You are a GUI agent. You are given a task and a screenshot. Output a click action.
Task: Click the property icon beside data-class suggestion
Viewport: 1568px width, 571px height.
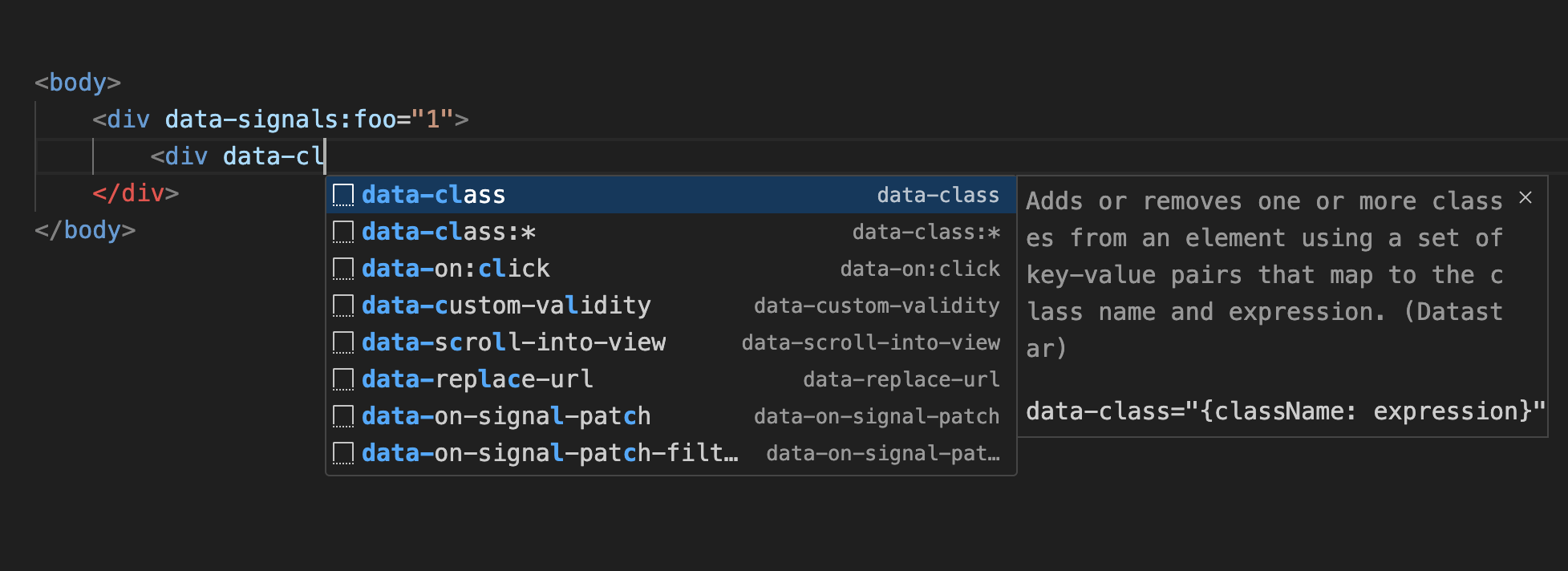coord(343,195)
